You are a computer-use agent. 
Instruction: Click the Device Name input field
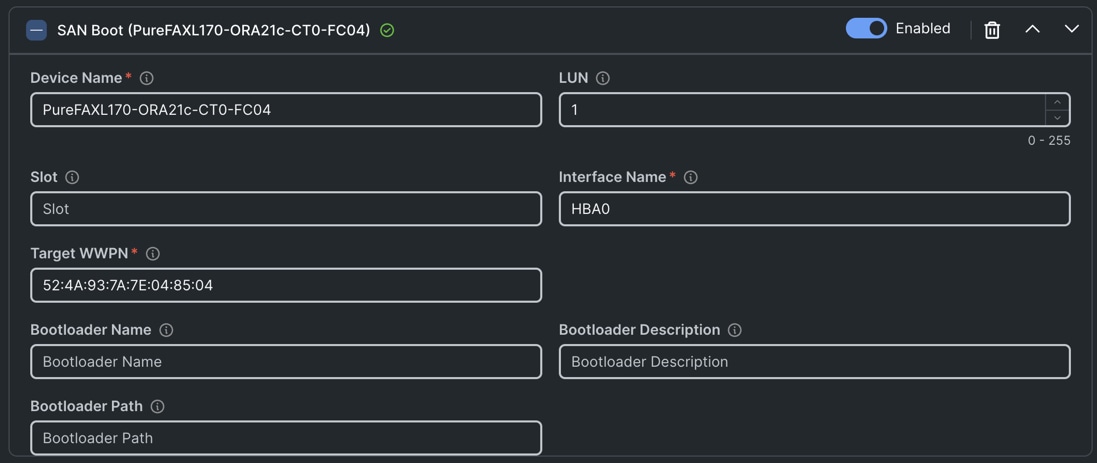coord(286,110)
